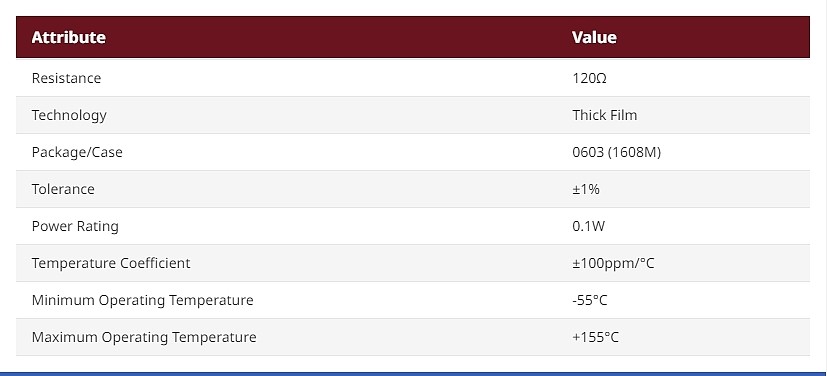Click the ±1% tolerance value
Screen dimensions: 827x376
pyautogui.click(x=586, y=189)
